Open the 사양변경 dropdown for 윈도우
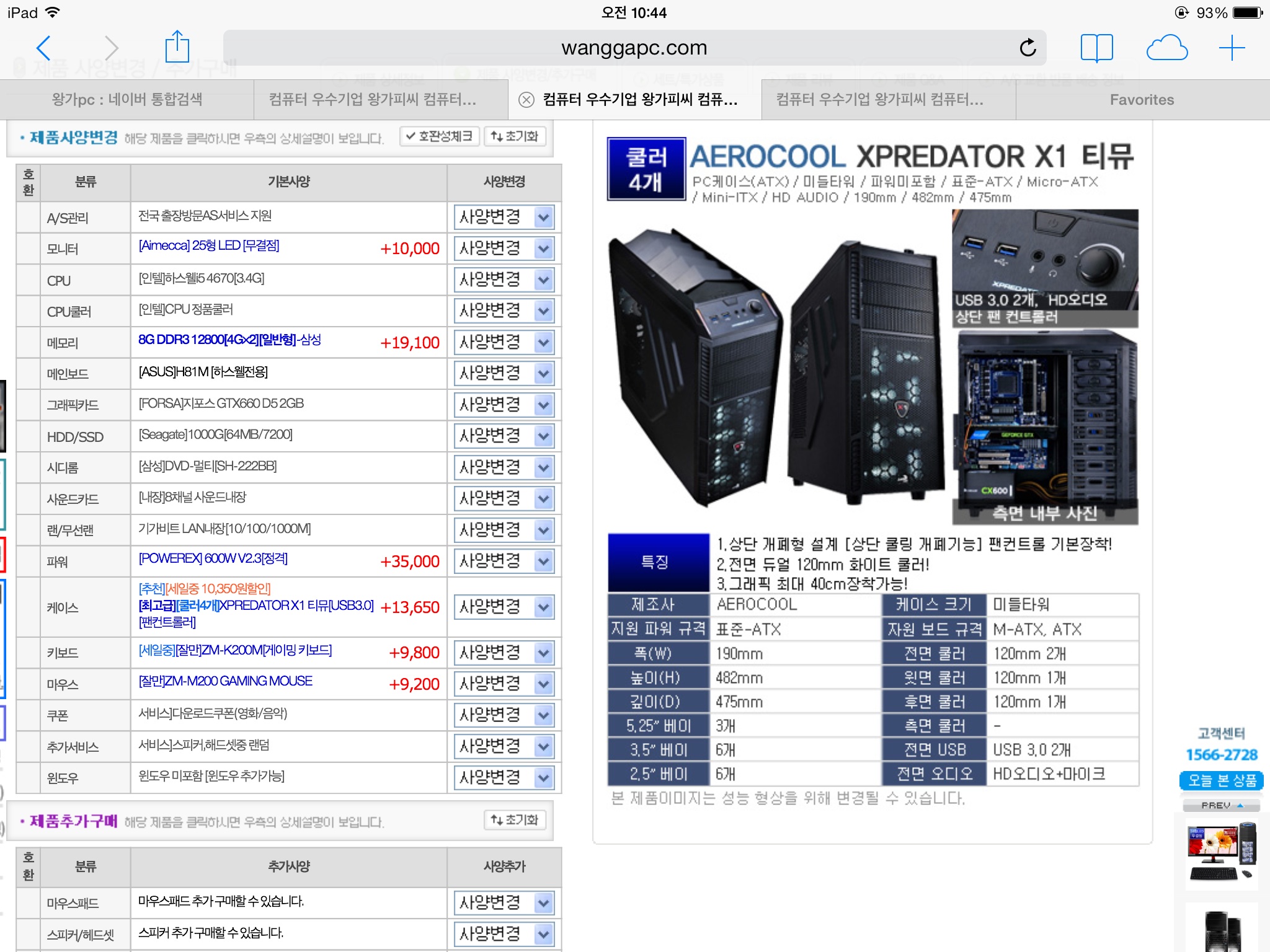This screenshot has height=952, width=1270. coord(504,778)
